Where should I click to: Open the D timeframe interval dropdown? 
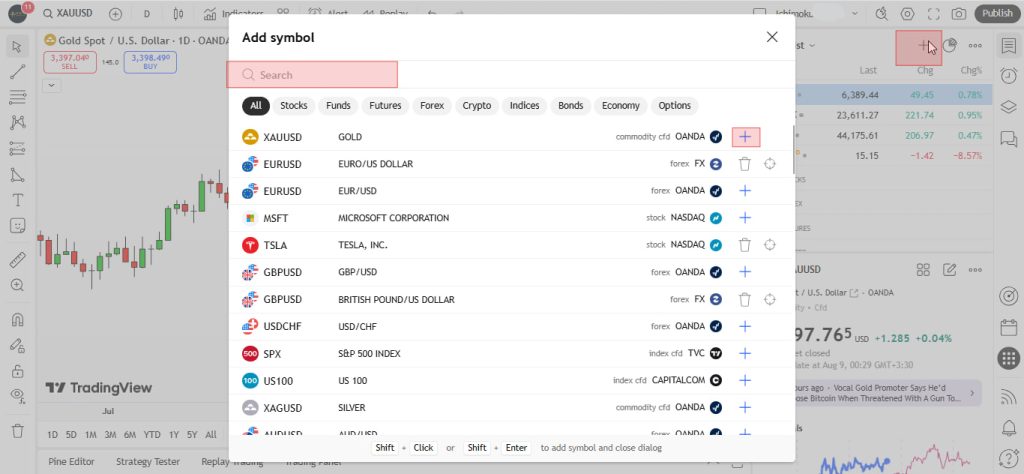pyautogui.click(x=146, y=14)
